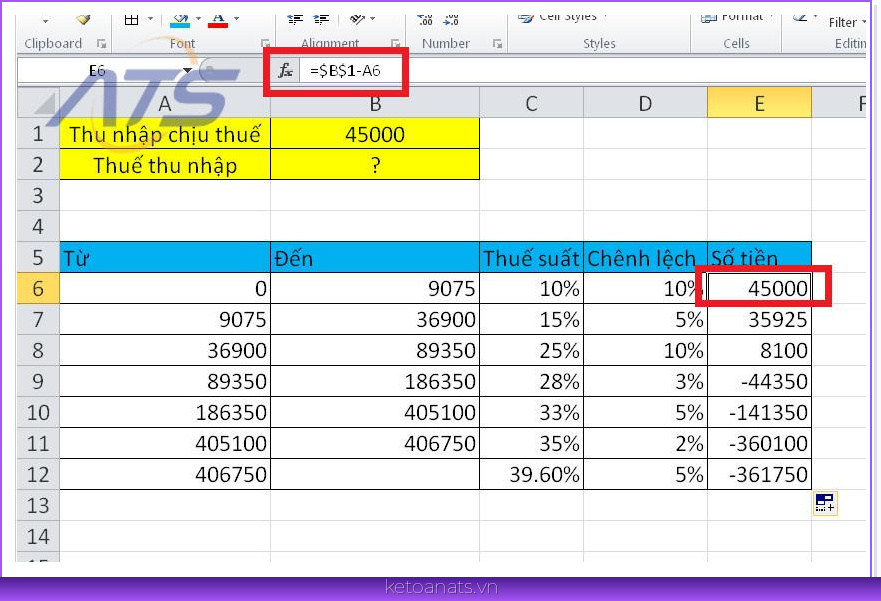Click cell B1 containing 45000

click(x=375, y=134)
